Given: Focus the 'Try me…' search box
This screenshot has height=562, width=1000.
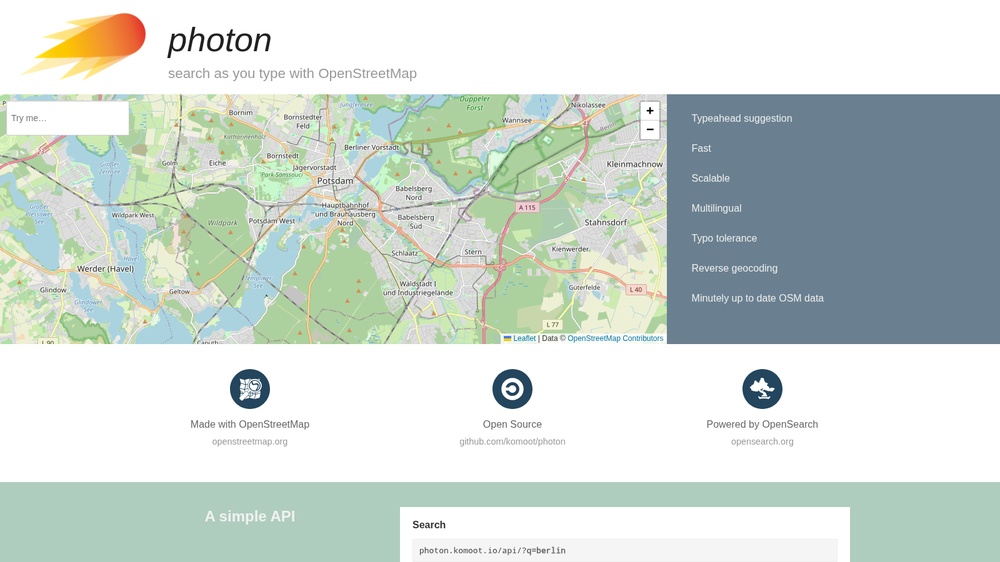Looking at the screenshot, I should point(68,118).
